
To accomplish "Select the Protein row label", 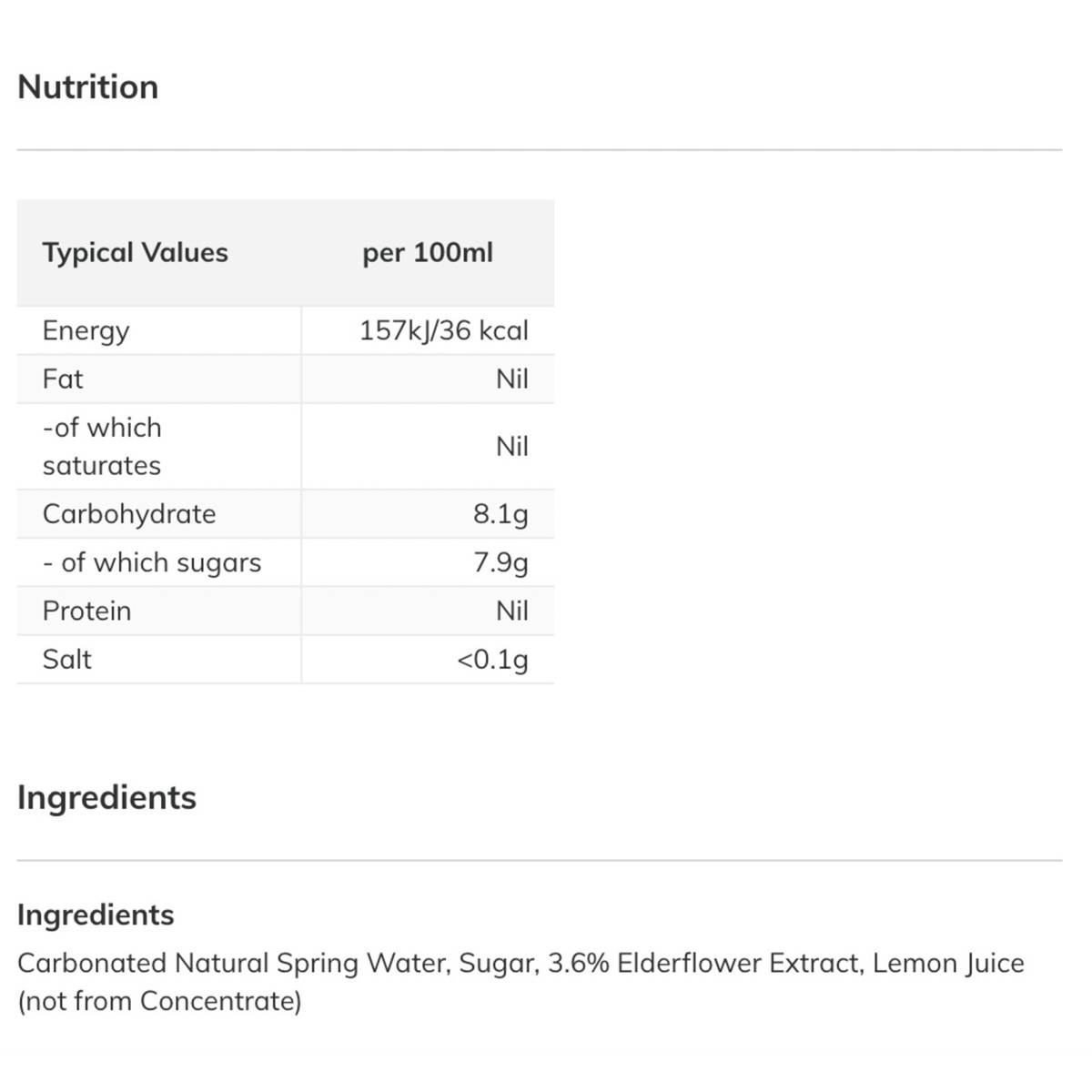I will pos(86,611).
